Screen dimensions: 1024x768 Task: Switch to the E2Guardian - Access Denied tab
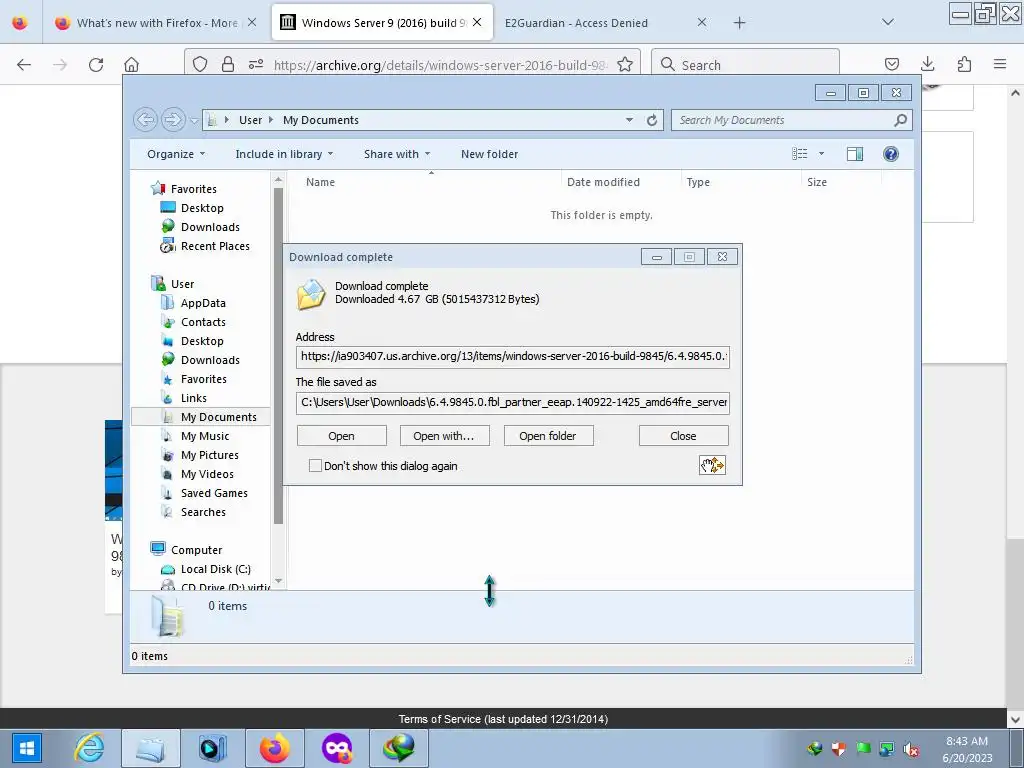tap(576, 23)
